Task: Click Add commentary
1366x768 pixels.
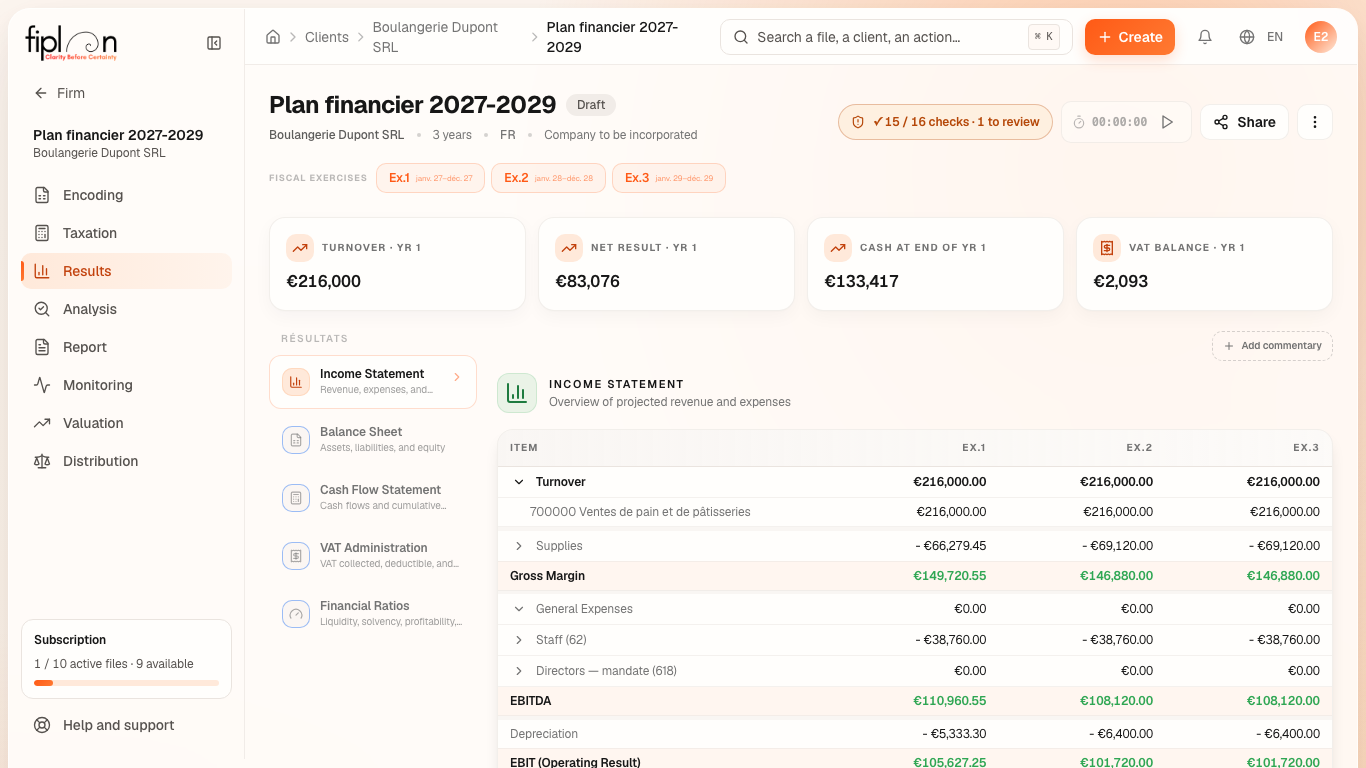Action: [1272, 346]
